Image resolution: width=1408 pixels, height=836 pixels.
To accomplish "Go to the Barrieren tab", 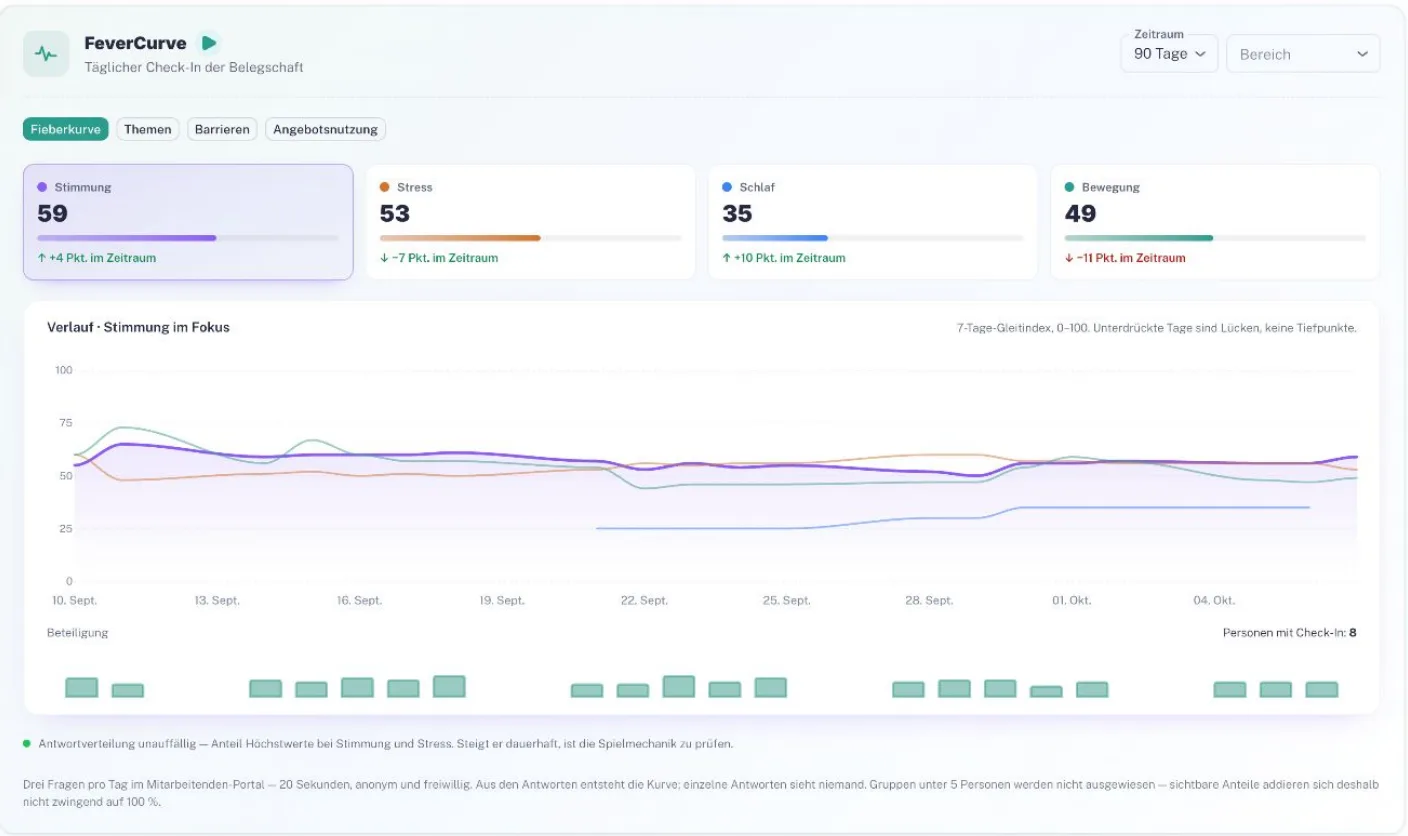I will [x=222, y=129].
